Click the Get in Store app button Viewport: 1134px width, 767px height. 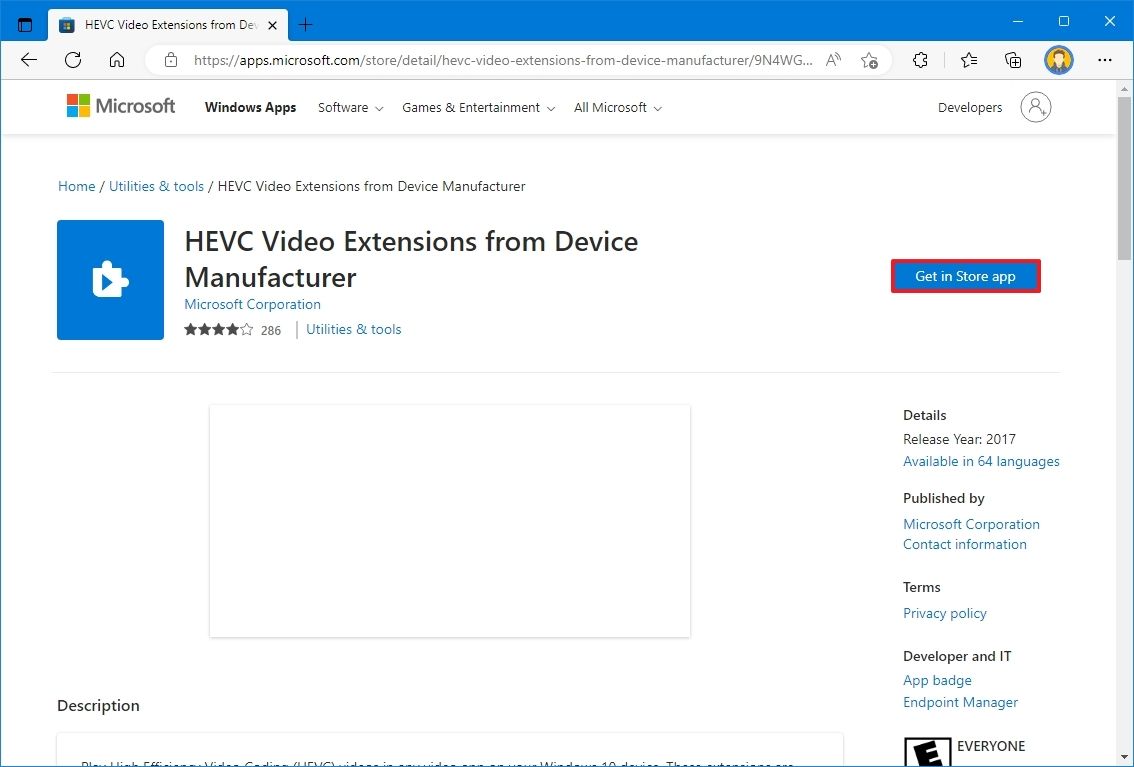(965, 276)
